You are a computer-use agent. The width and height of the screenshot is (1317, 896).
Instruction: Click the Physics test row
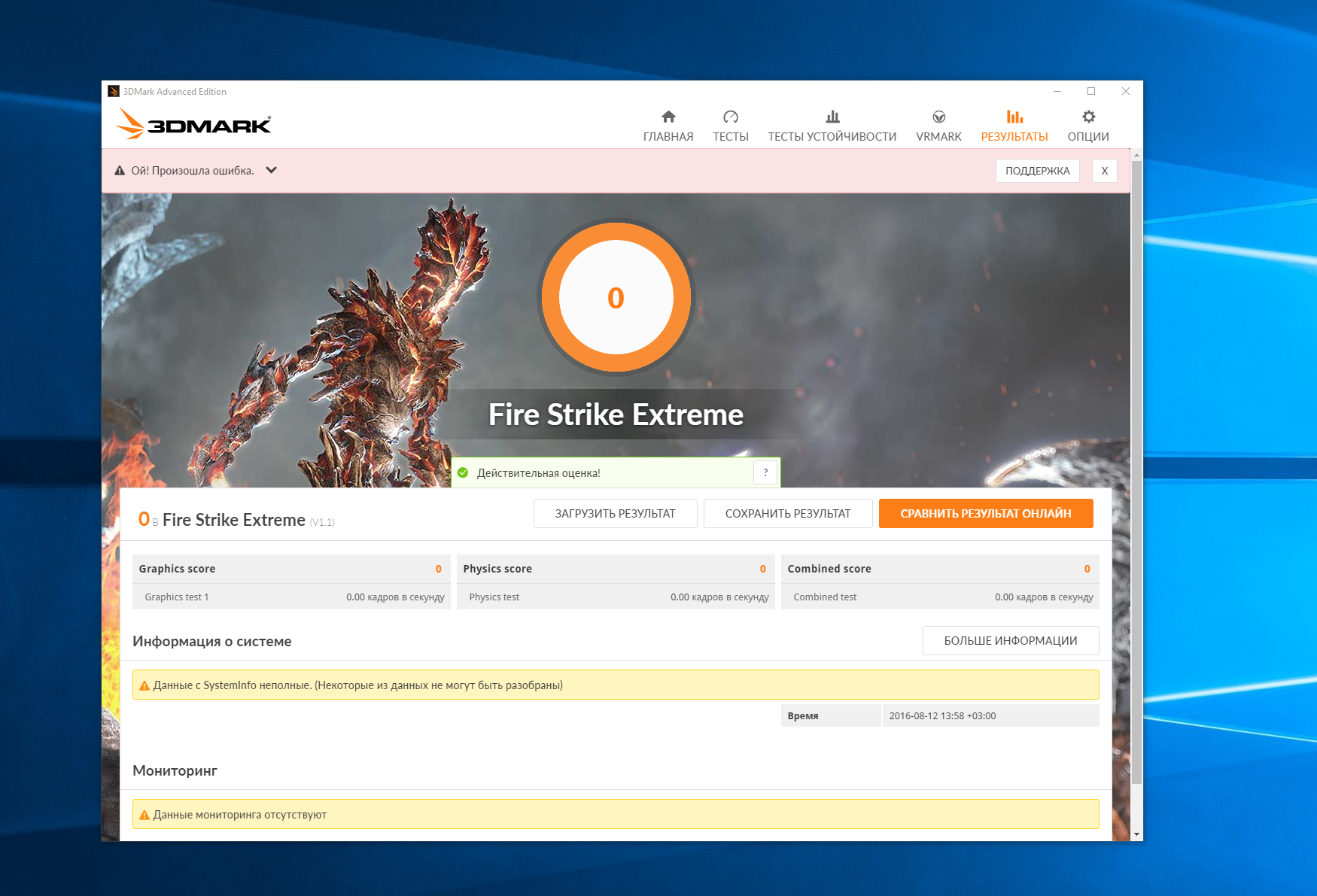tap(616, 597)
